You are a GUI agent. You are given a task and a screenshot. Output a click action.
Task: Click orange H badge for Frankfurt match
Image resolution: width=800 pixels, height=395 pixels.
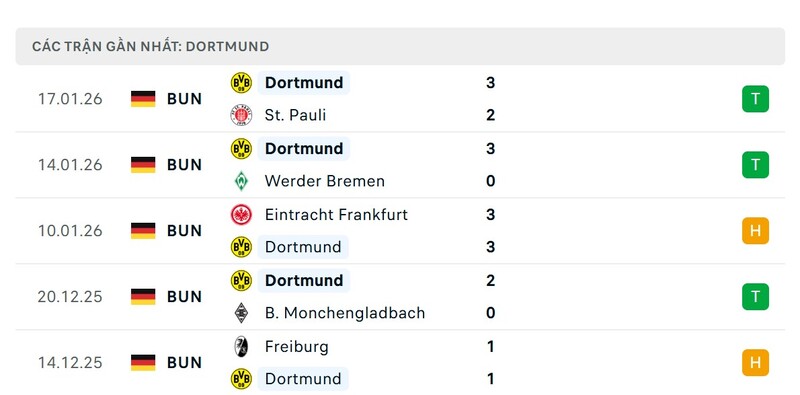coord(756,231)
